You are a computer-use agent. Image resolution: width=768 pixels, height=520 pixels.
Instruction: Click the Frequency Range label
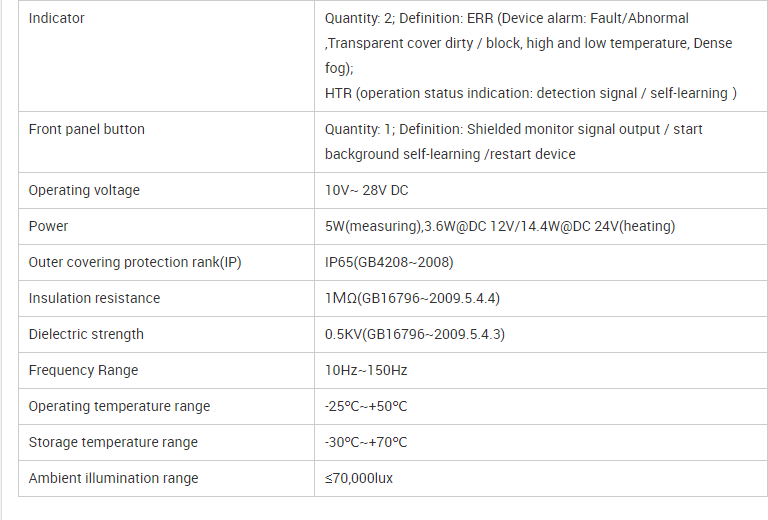83,371
